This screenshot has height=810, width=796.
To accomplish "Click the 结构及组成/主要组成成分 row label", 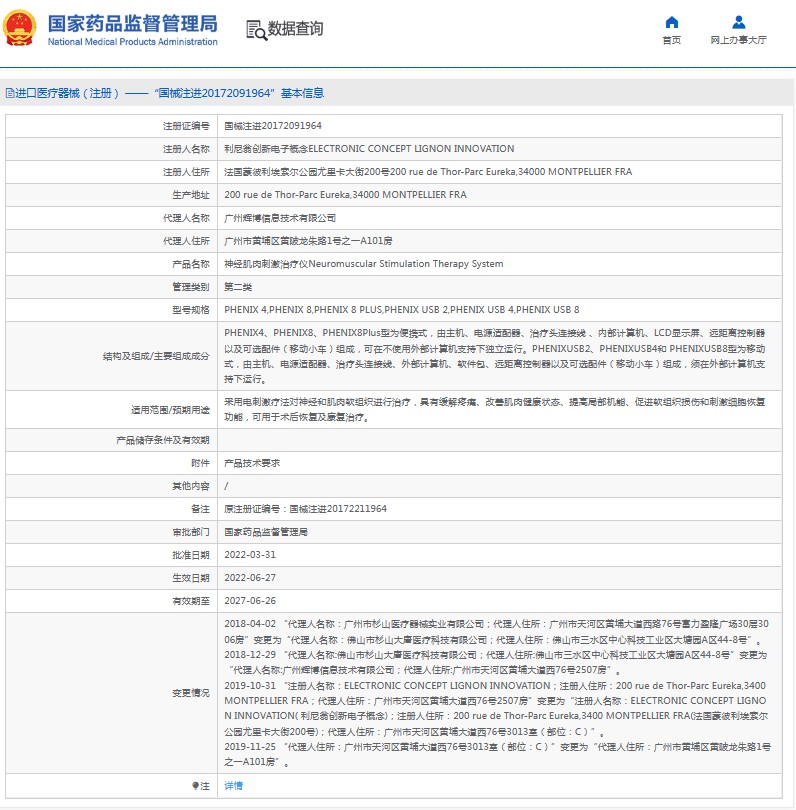I will tap(156, 356).
